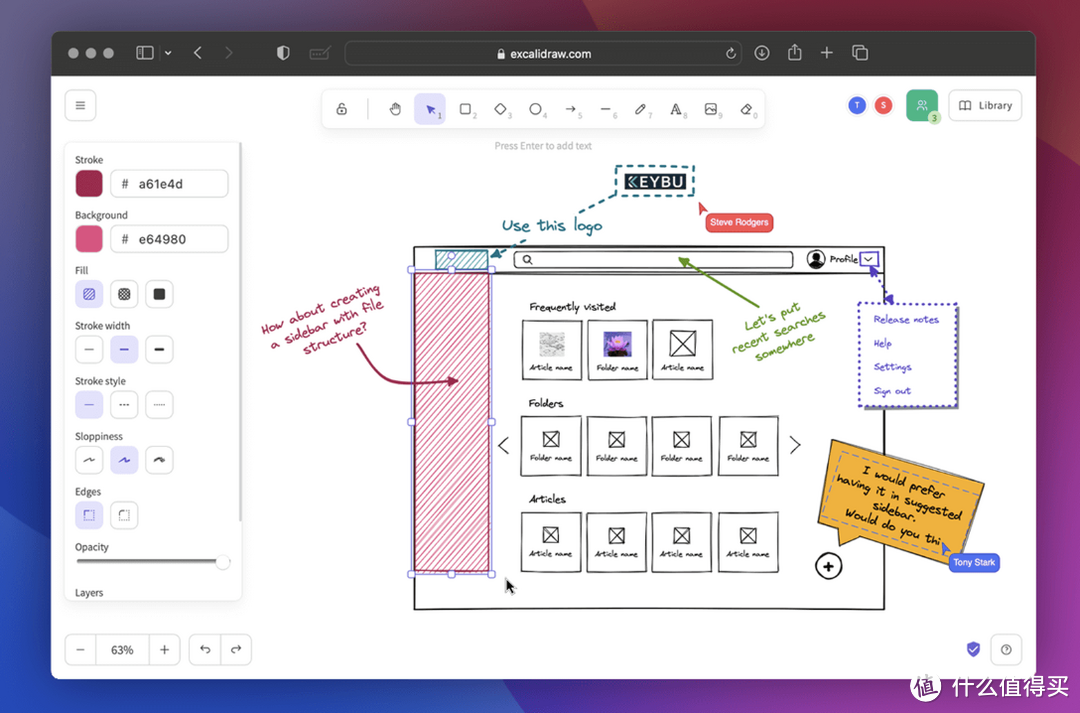The image size is (1080, 713).
Task: Toggle dotted stroke style
Action: point(160,404)
